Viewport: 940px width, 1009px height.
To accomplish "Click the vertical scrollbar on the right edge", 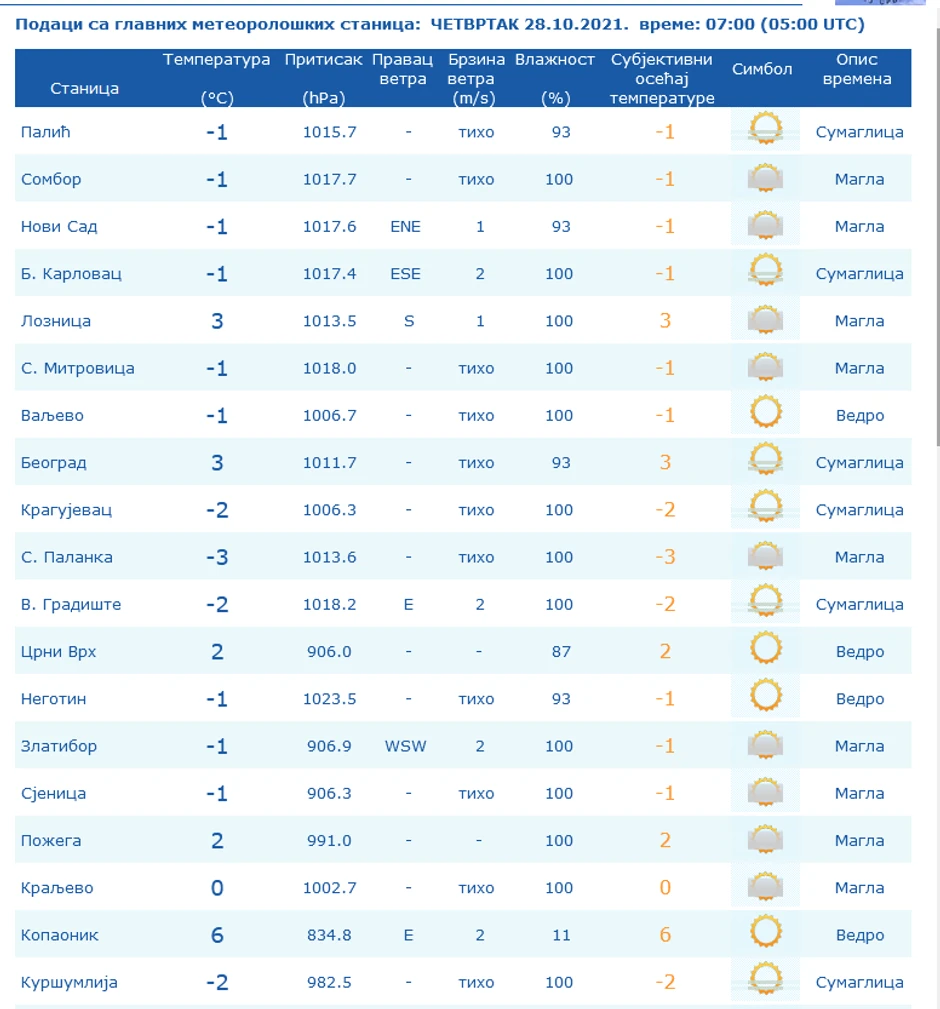I will [937, 235].
